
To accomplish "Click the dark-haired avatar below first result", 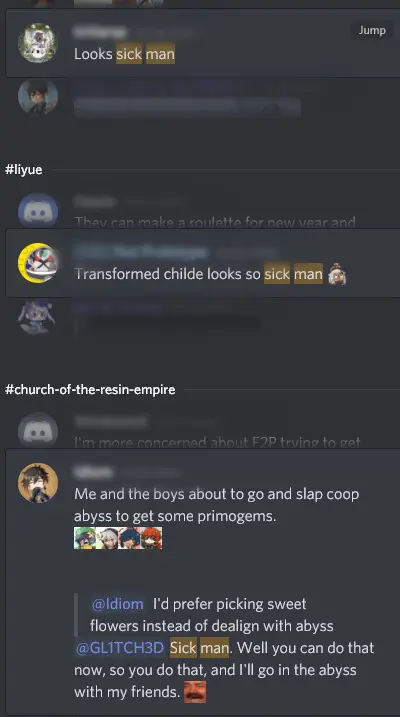I will pyautogui.click(x=37, y=97).
